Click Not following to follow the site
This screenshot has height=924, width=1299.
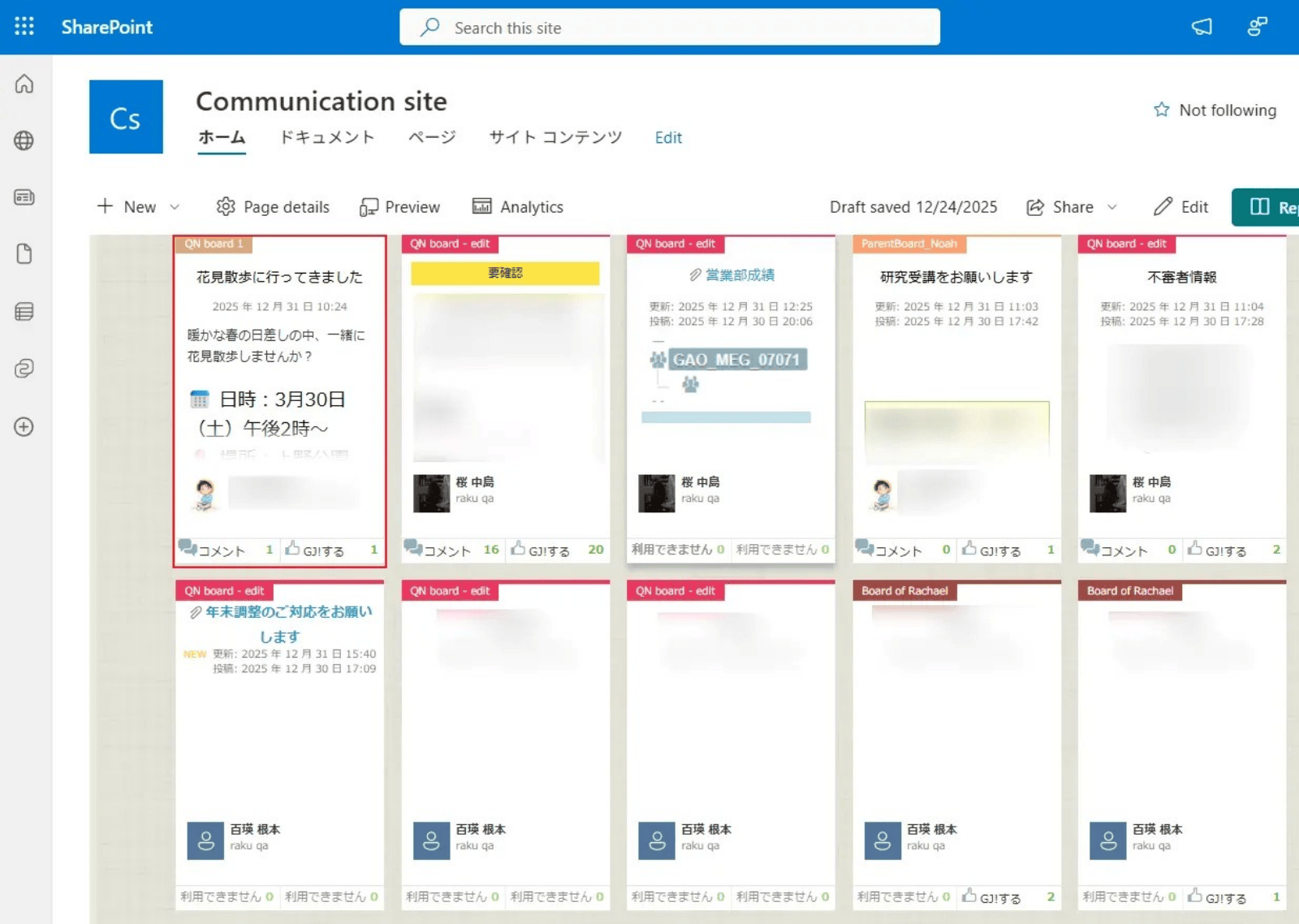click(1215, 110)
